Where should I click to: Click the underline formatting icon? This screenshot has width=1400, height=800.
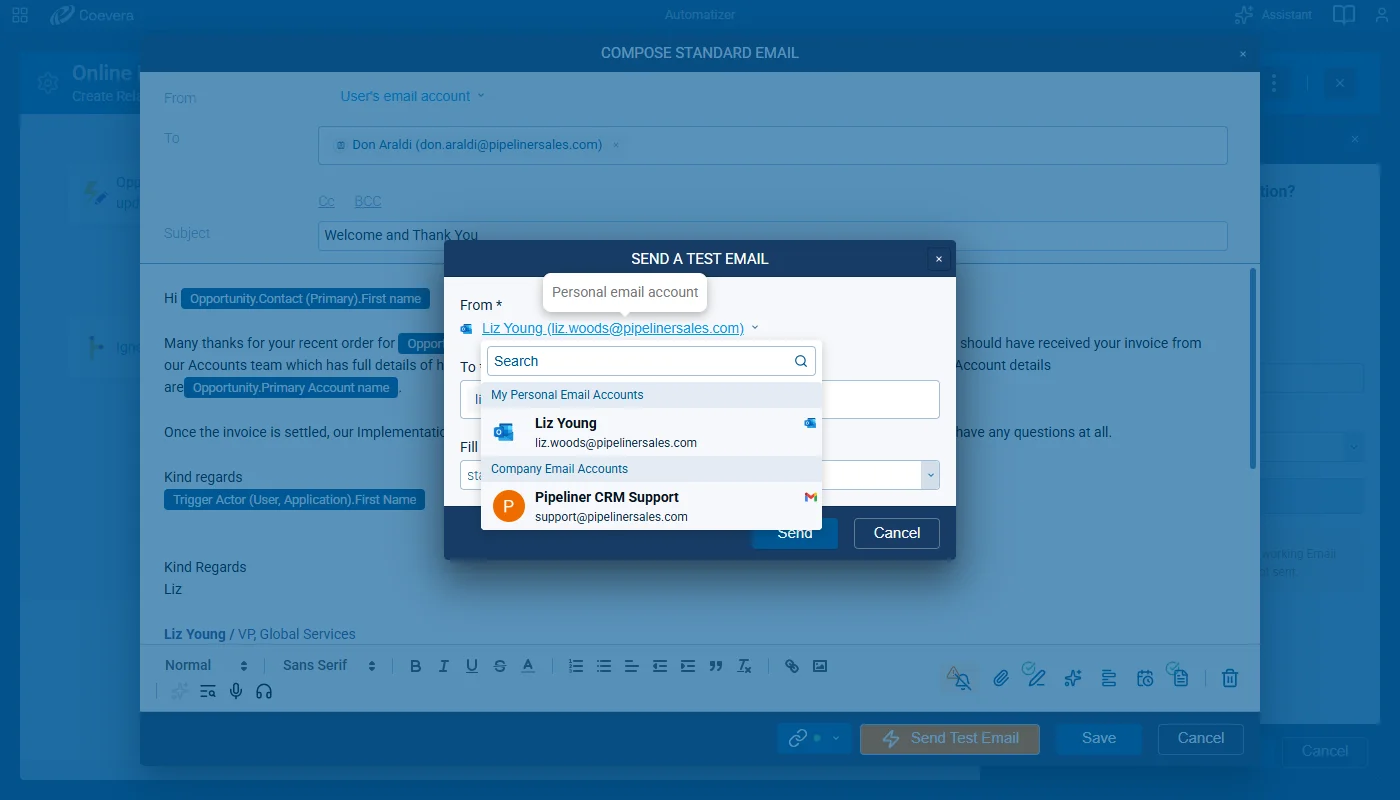pyautogui.click(x=472, y=666)
